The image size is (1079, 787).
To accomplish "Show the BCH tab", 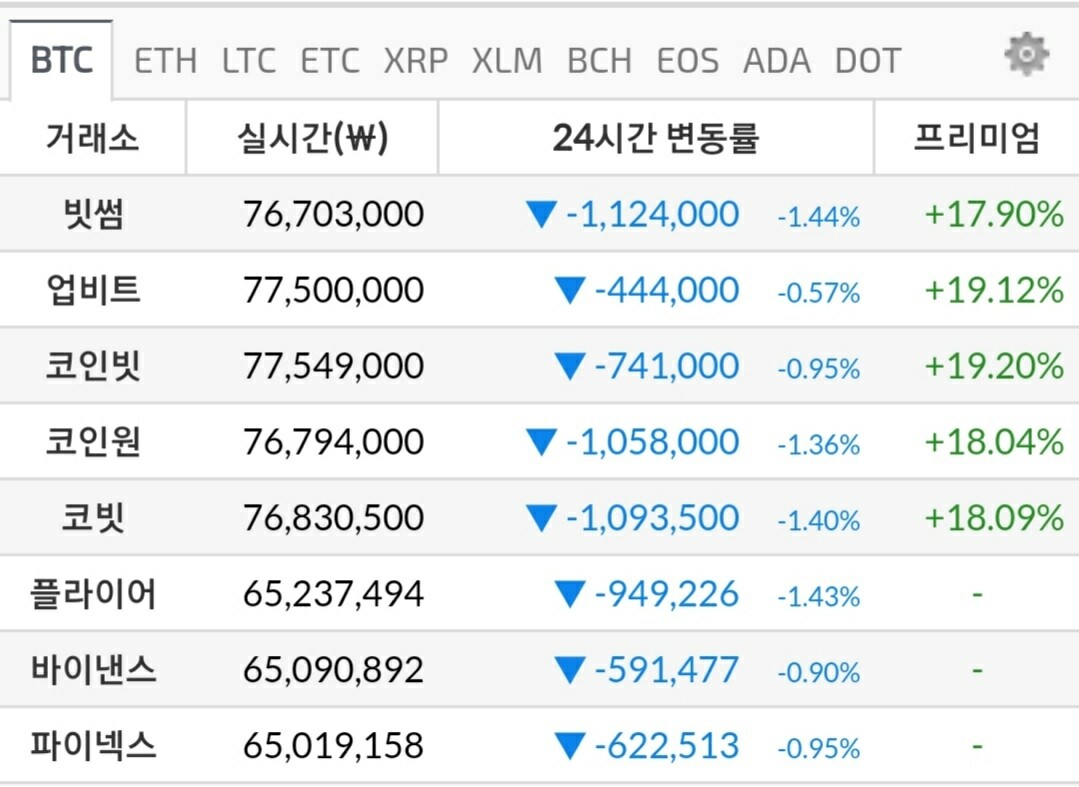I will (599, 61).
